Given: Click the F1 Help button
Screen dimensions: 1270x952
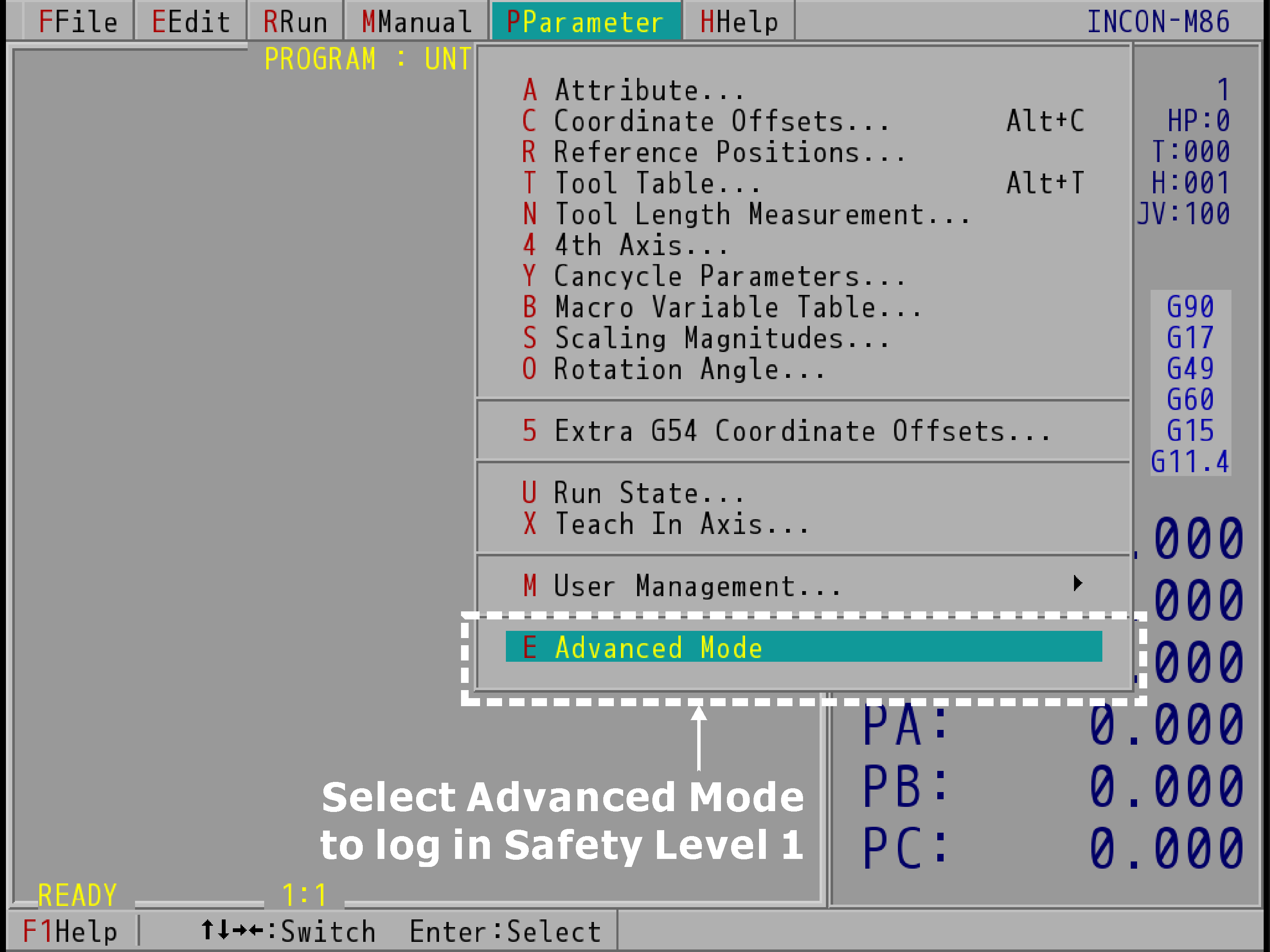Looking at the screenshot, I should pos(70,931).
